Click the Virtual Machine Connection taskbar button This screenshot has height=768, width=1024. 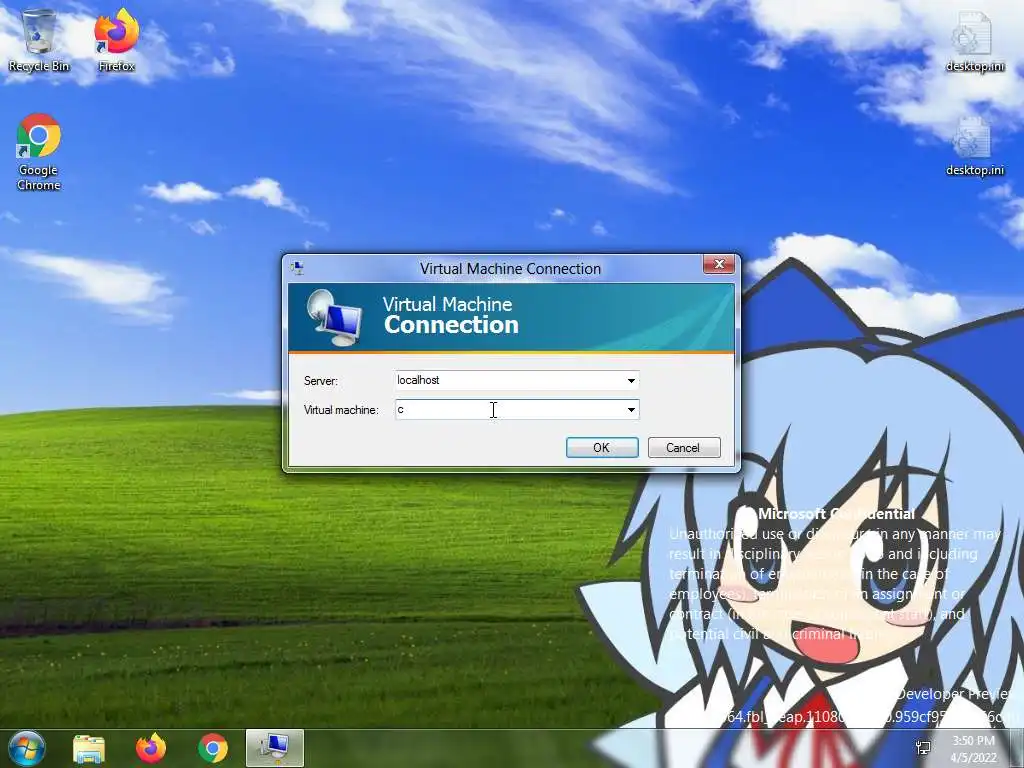point(275,748)
